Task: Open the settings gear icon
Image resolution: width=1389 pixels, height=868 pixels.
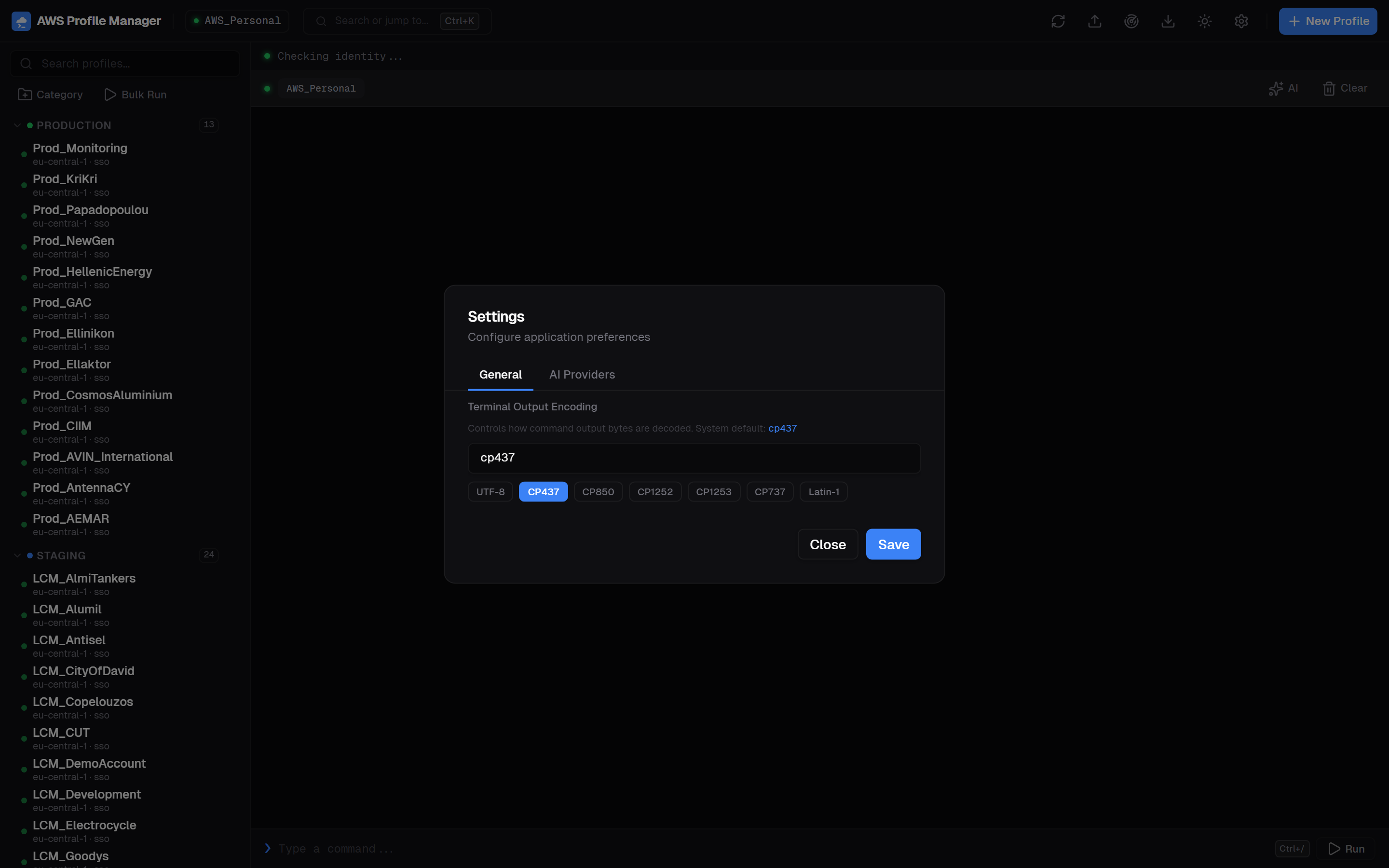Action: [x=1241, y=21]
